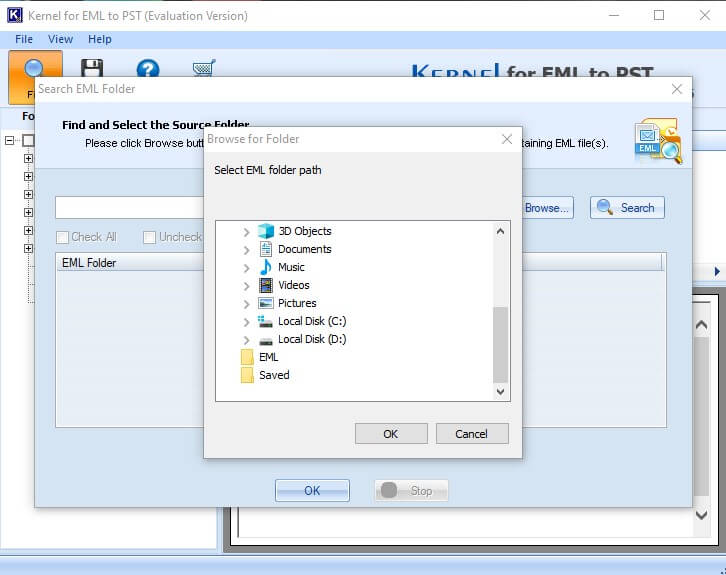Maximize the Kernel for EML to PST window
Image resolution: width=726 pixels, height=575 pixels.
pyautogui.click(x=659, y=15)
